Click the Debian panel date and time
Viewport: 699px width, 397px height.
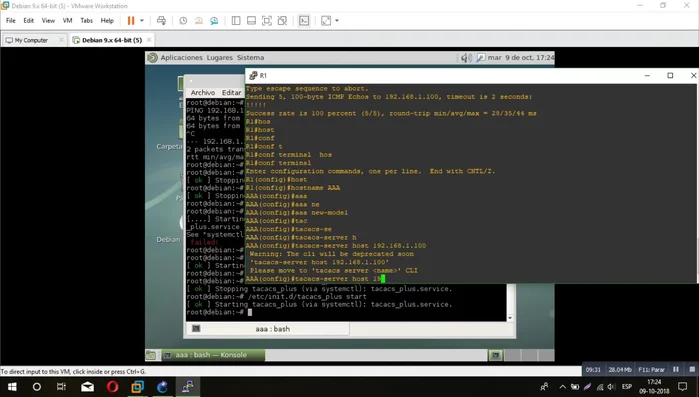[x=521, y=57]
